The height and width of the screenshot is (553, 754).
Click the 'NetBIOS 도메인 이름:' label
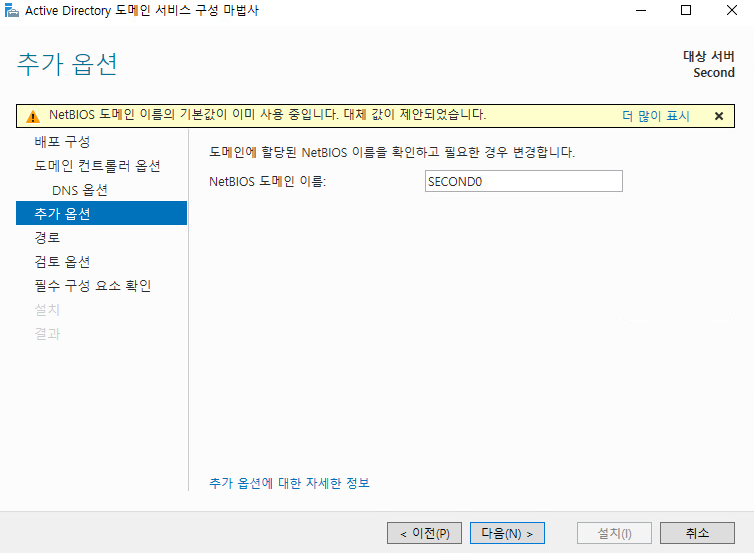pyautogui.click(x=267, y=181)
